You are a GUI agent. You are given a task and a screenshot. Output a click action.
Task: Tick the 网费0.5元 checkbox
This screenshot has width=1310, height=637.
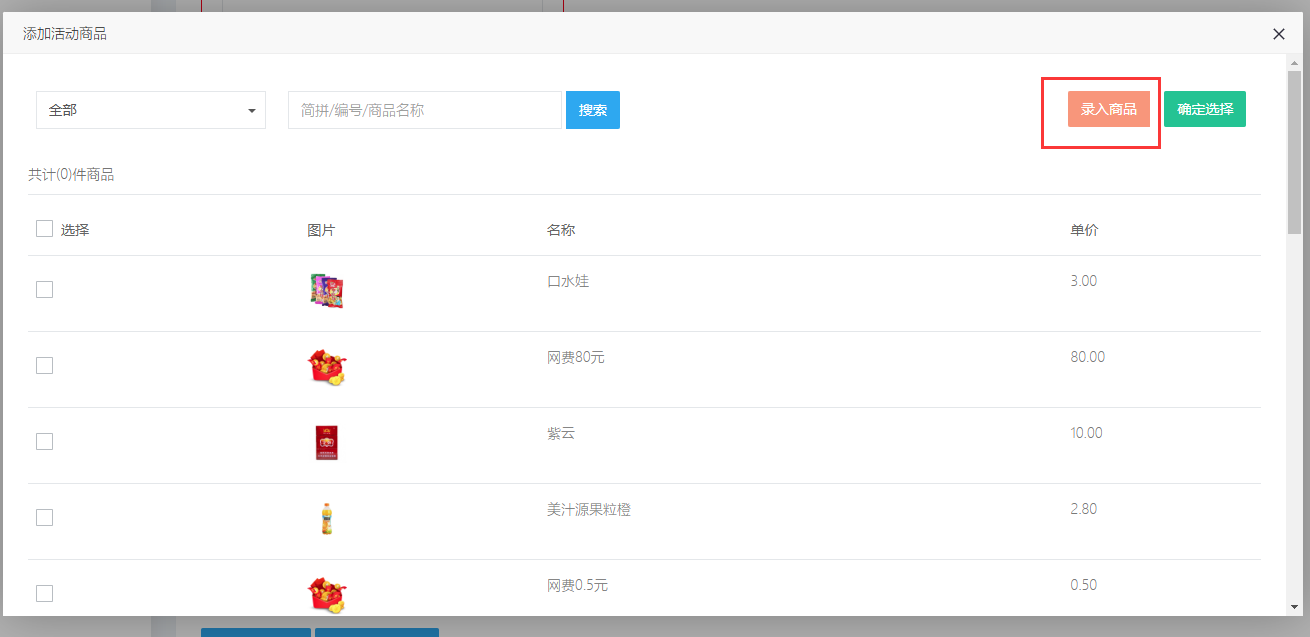click(x=44, y=593)
